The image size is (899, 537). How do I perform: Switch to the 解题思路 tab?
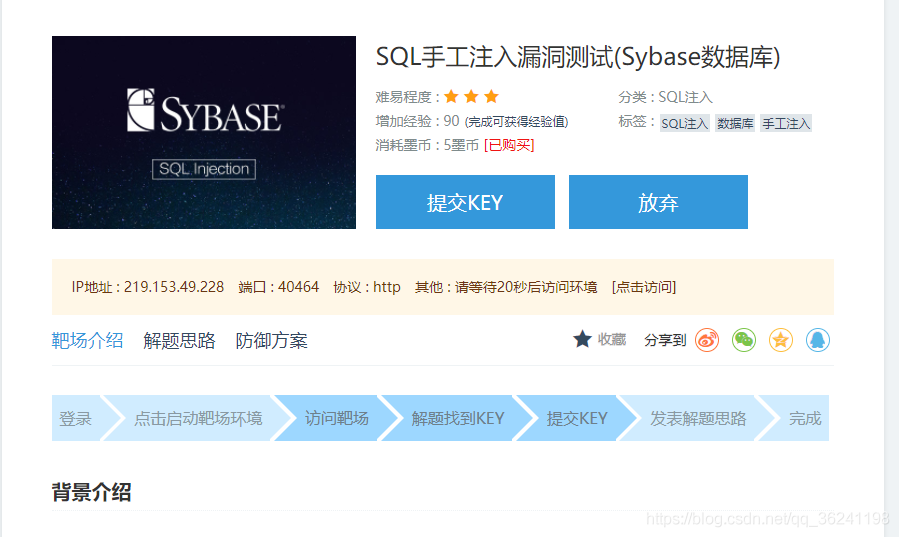179,340
